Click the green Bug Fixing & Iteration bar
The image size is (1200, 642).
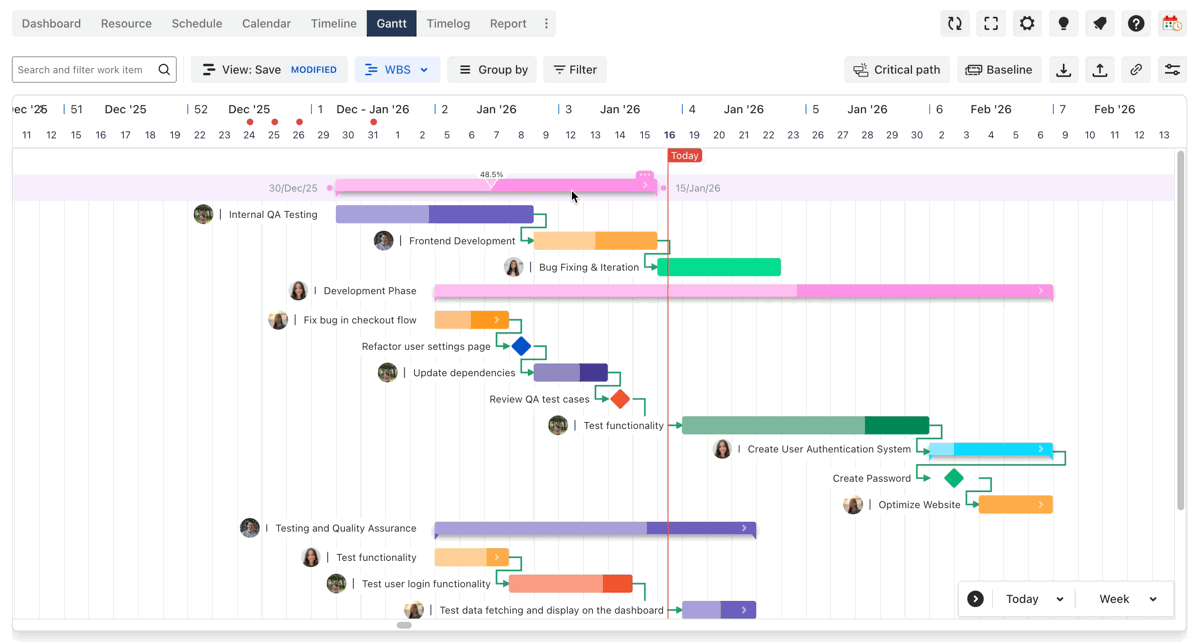[x=719, y=267]
